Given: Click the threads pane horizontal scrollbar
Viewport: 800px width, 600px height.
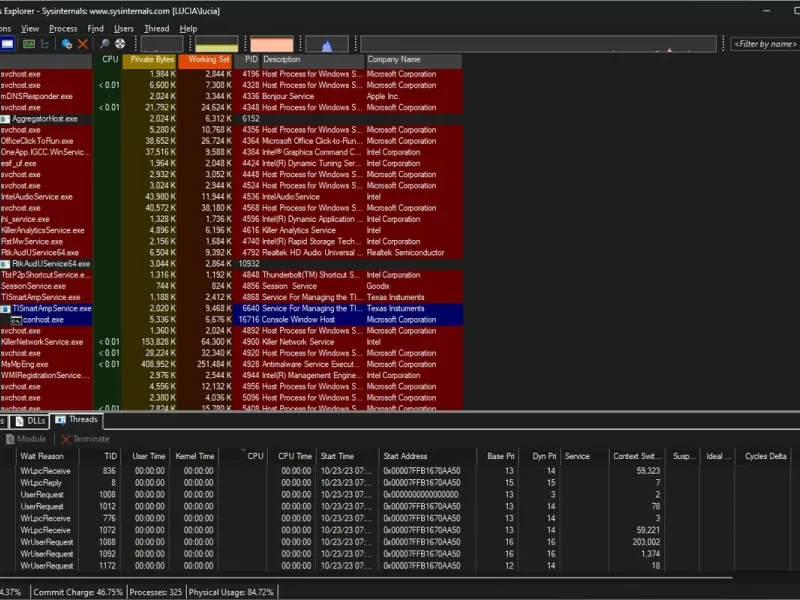Looking at the screenshot, I should [x=366, y=578].
